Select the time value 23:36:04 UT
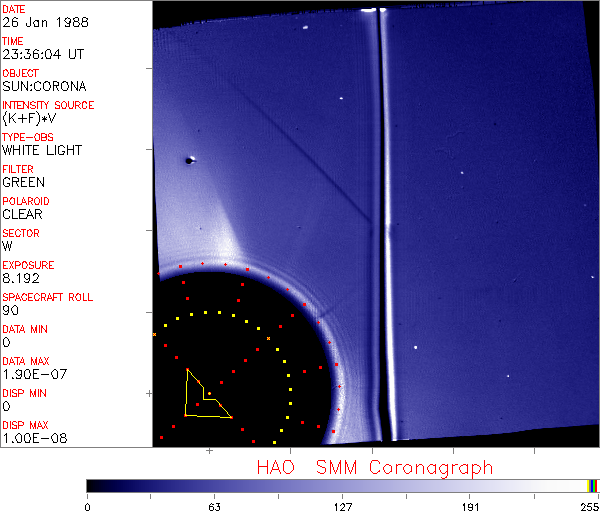The height and width of the screenshot is (512, 600). [x=41, y=55]
